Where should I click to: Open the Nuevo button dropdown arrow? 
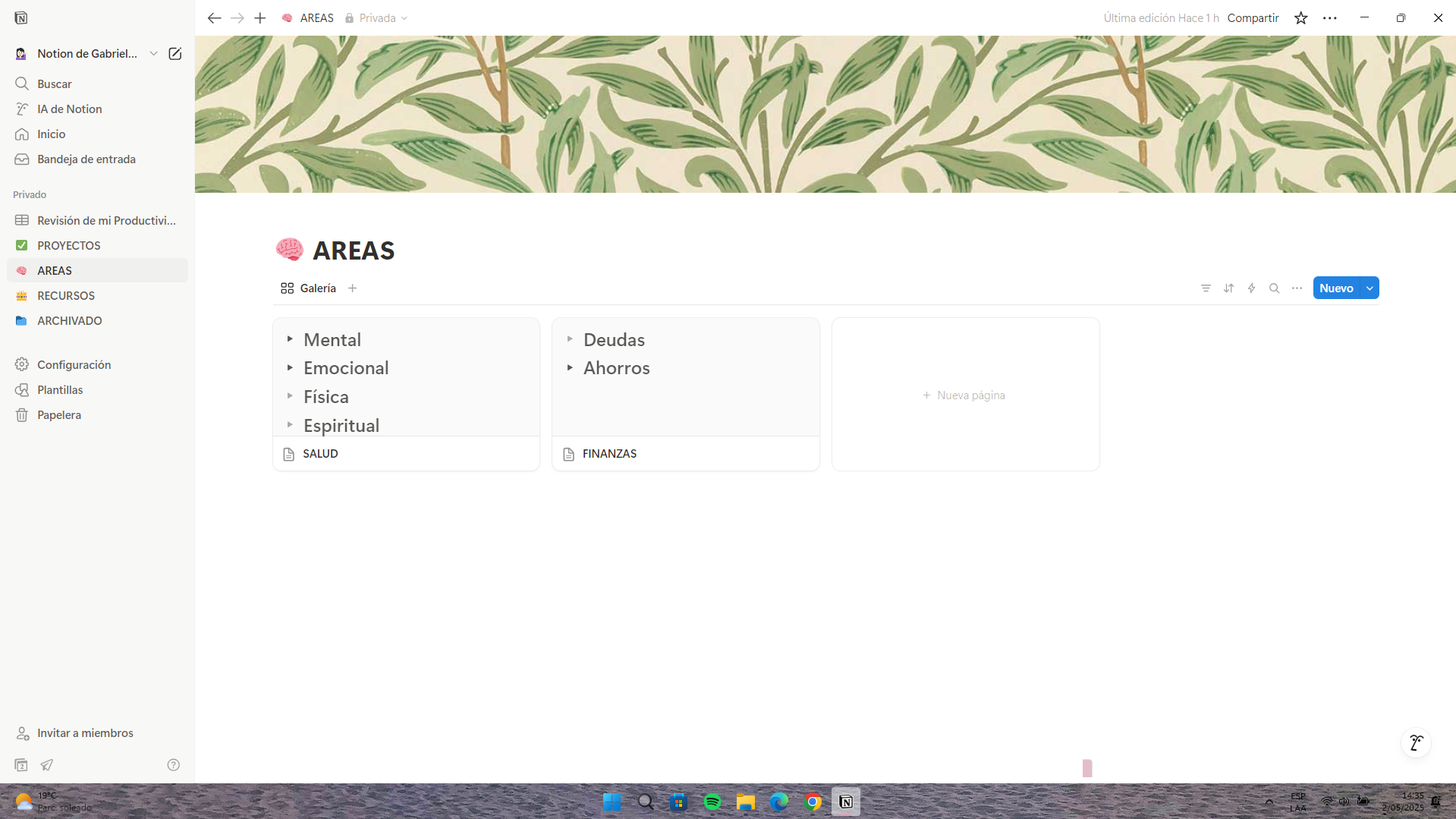1370,288
